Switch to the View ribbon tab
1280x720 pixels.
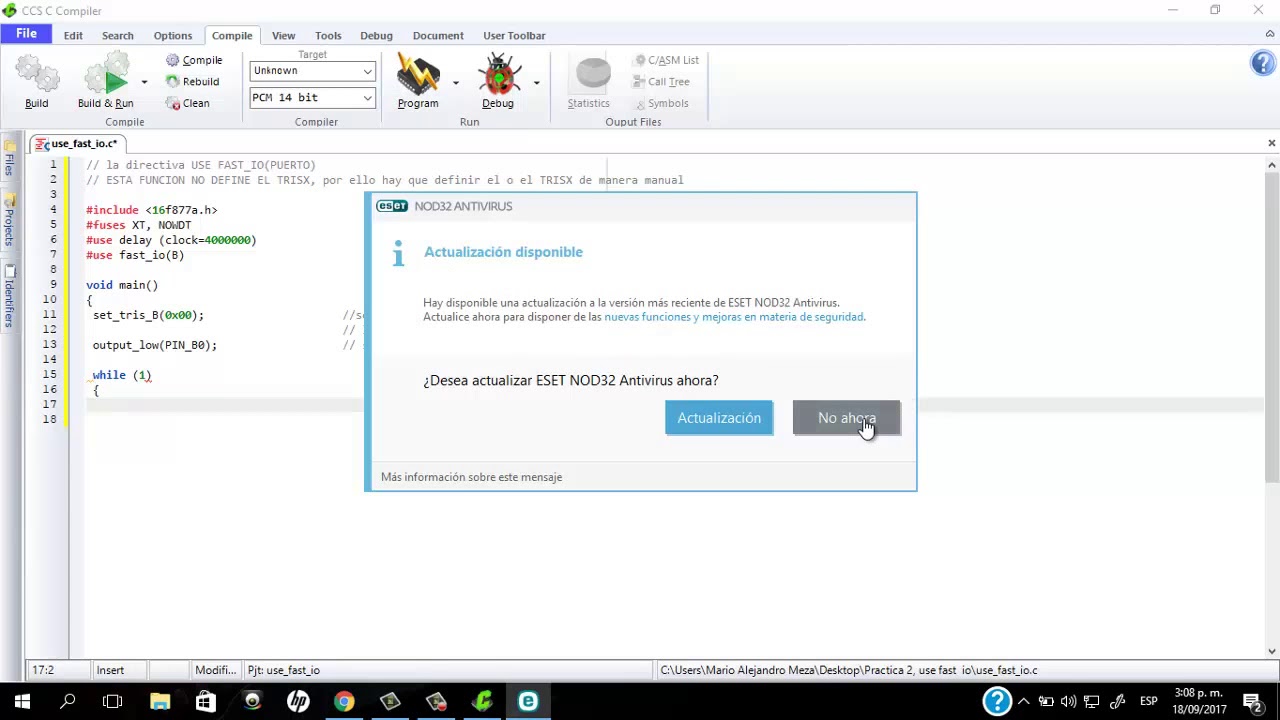(284, 36)
